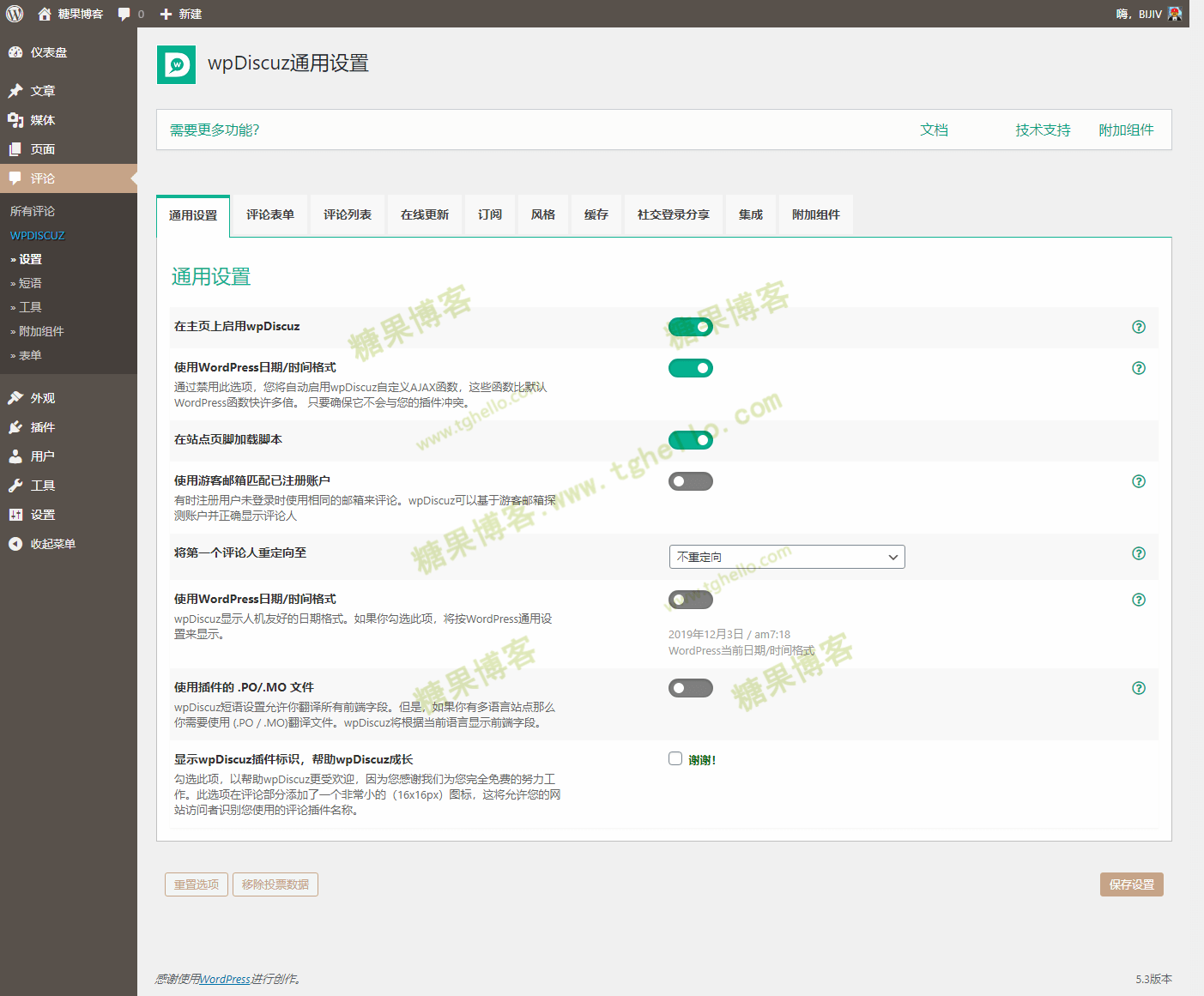This screenshot has height=996, width=1204.
Task: Switch to 附加组件 tab
Action: (816, 214)
